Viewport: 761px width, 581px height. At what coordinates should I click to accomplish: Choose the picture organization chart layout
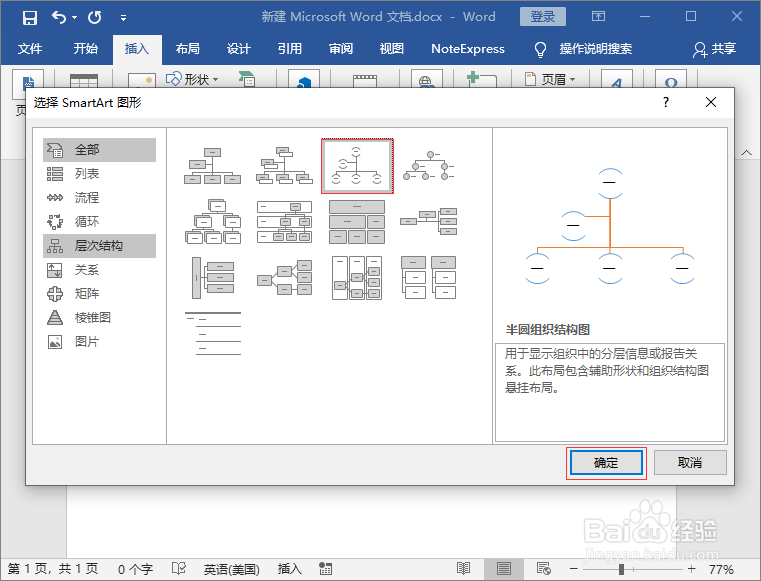[x=284, y=166]
